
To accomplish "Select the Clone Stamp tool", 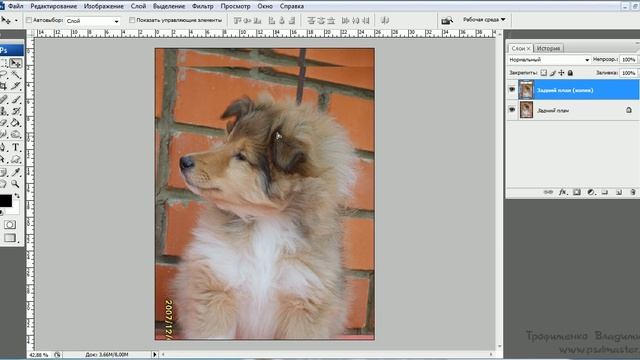I will point(3,111).
